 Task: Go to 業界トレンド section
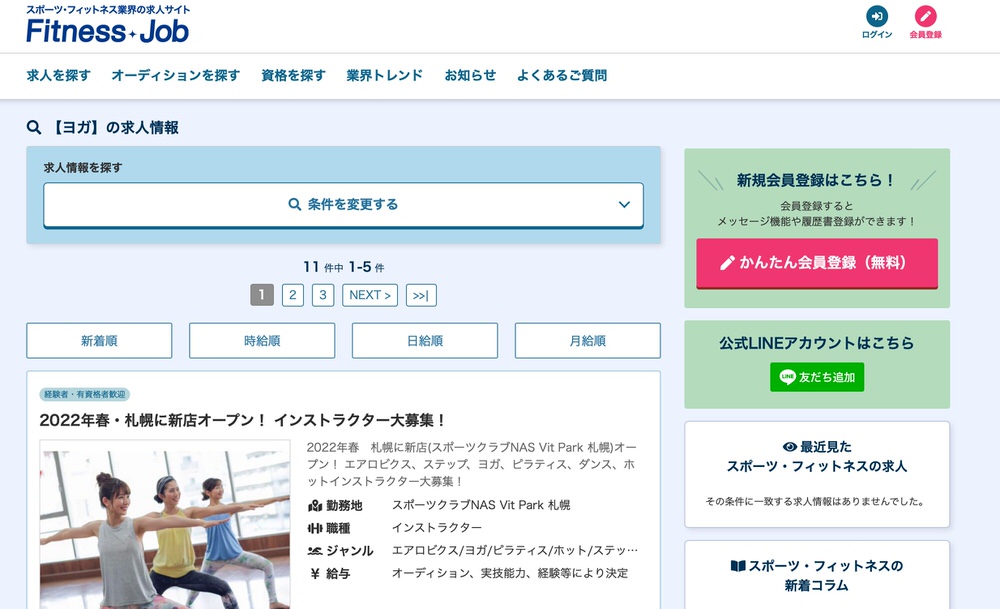tap(384, 75)
